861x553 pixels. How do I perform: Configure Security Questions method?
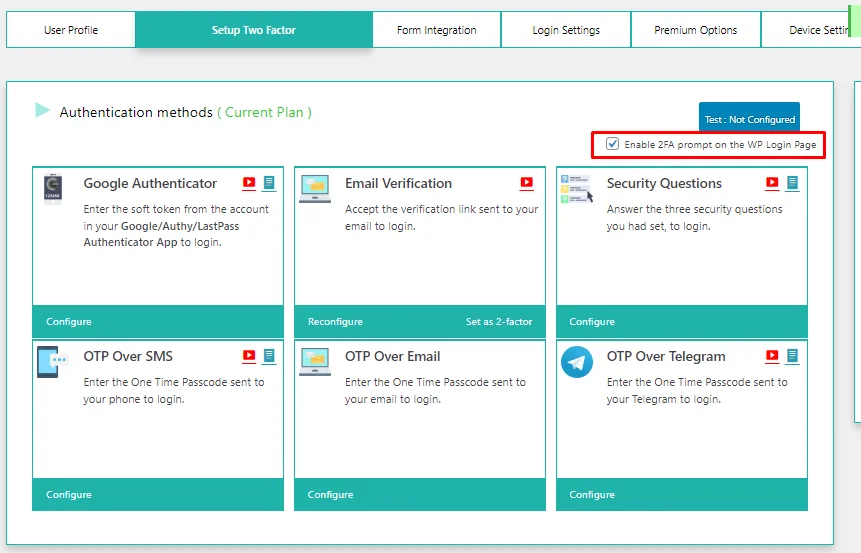pos(592,322)
